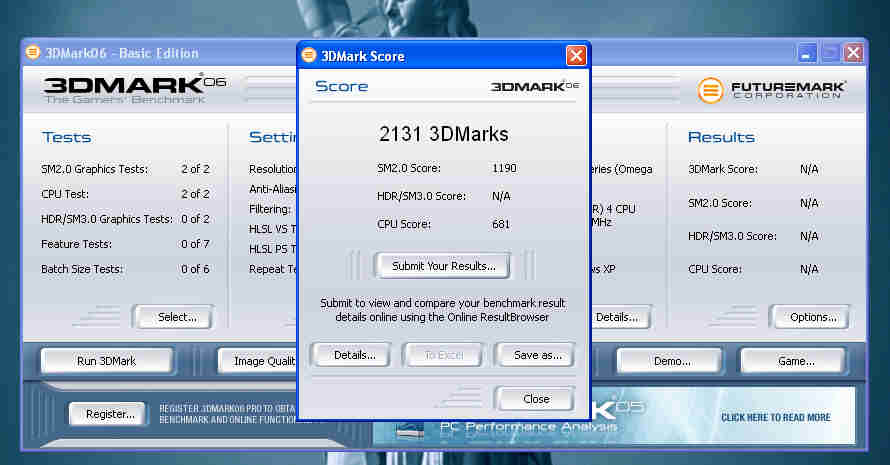
Task: Start benchmark with Run 3DMark
Action: coord(106,361)
